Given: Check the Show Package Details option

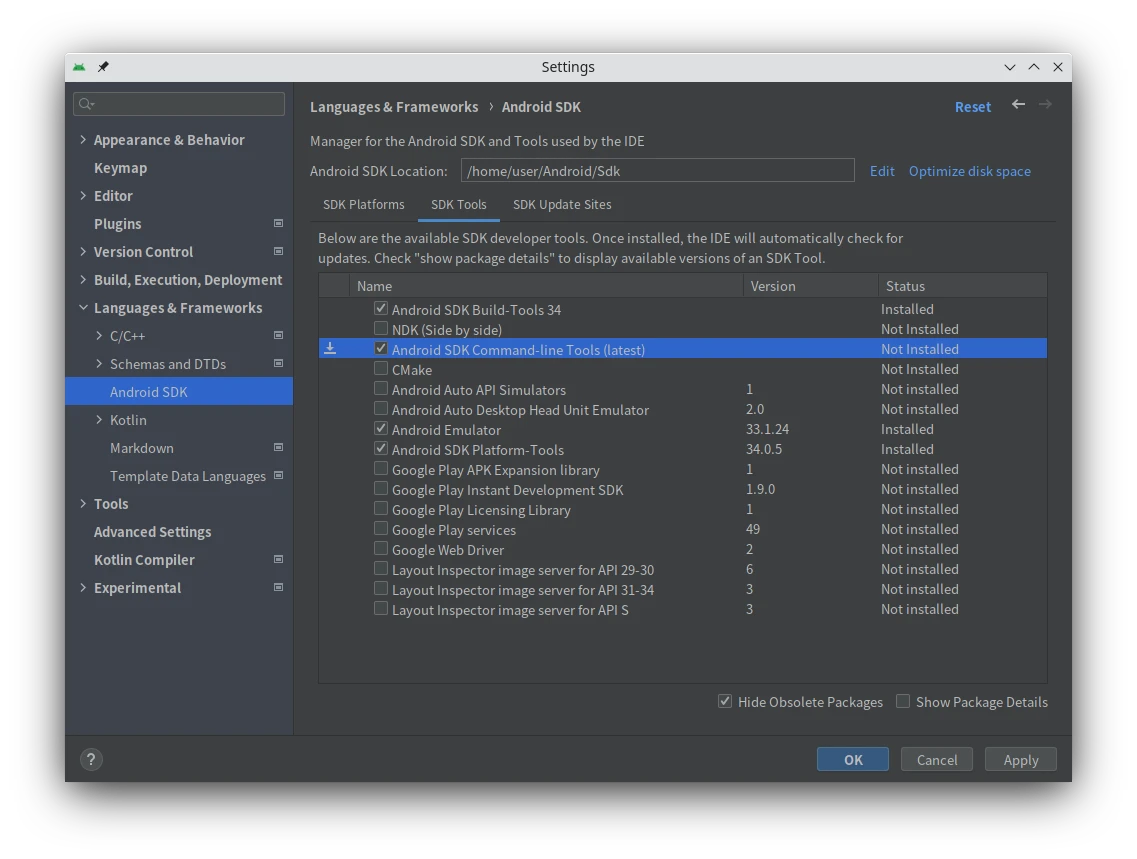Looking at the screenshot, I should pyautogui.click(x=903, y=702).
